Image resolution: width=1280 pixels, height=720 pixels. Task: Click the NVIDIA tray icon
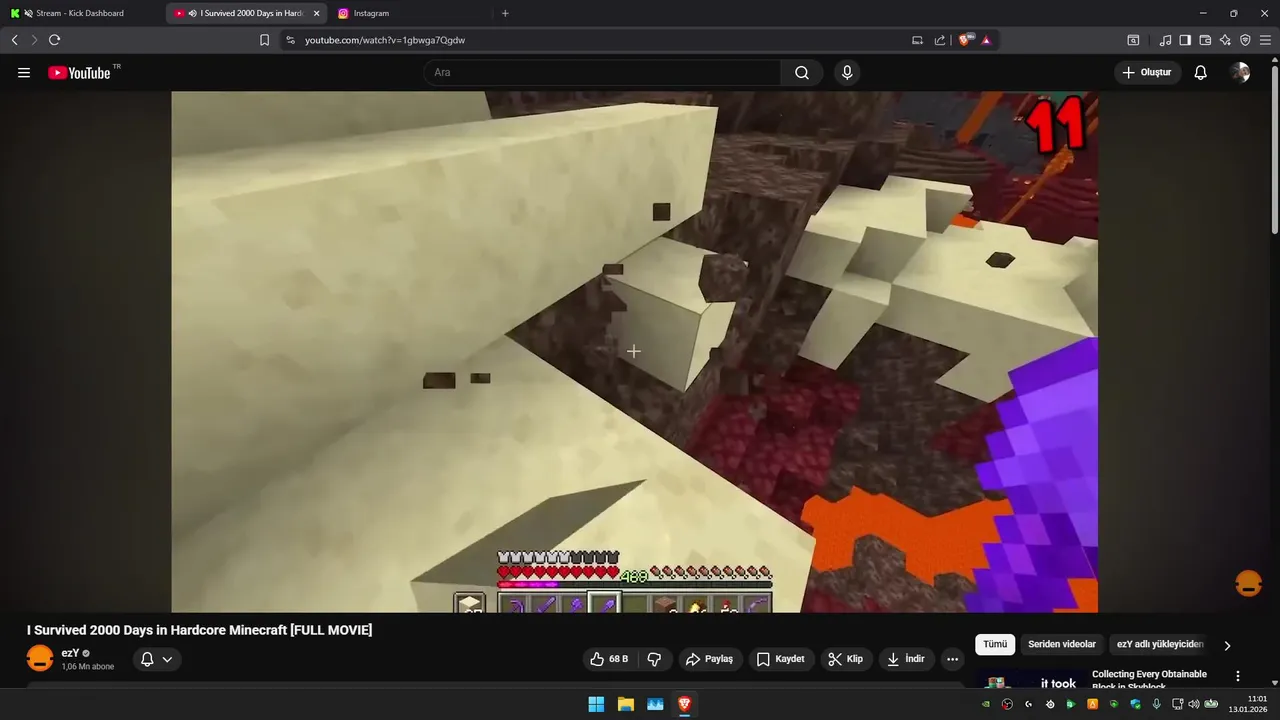pos(986,704)
